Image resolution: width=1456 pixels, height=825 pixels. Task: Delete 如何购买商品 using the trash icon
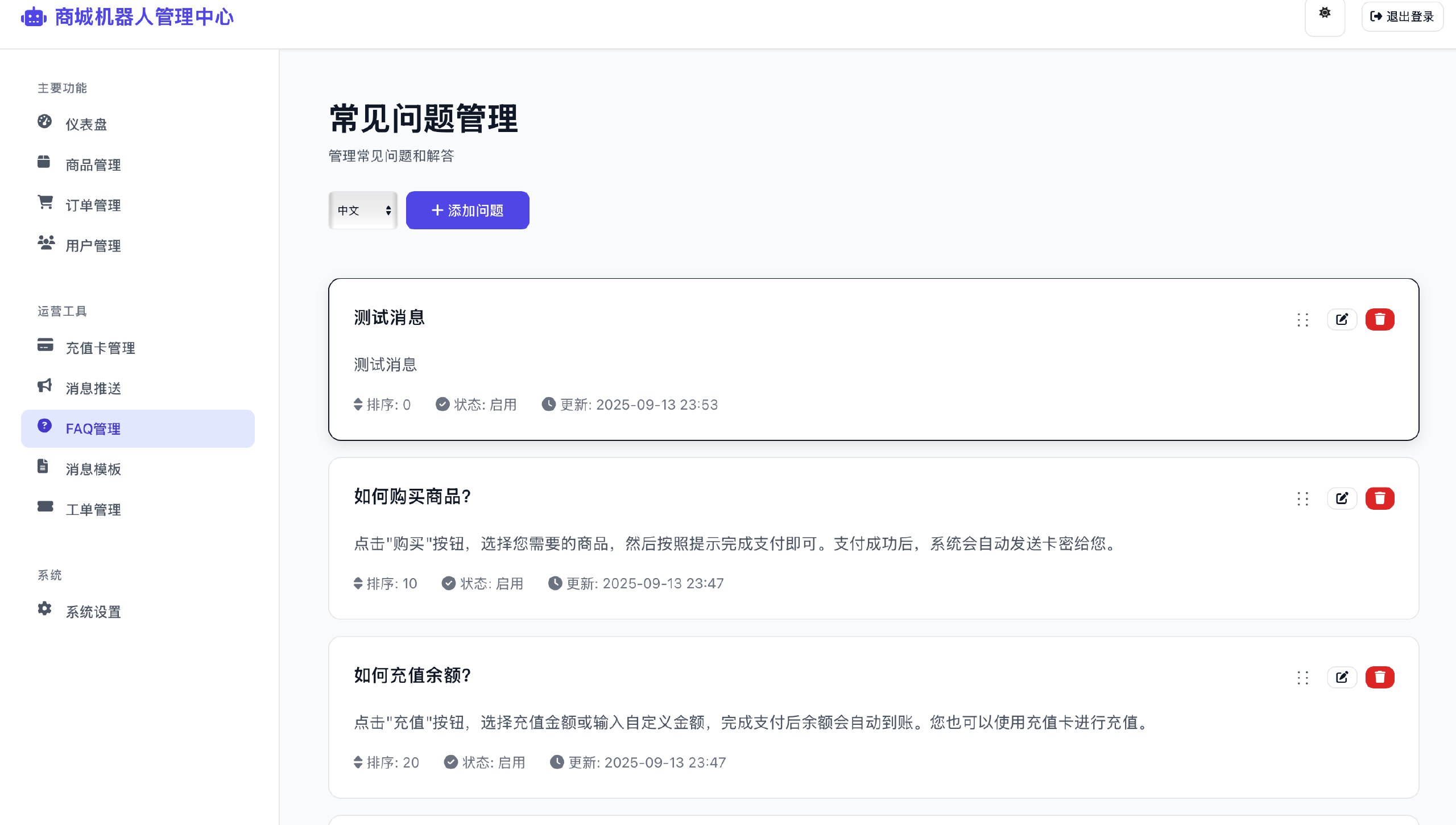click(1379, 498)
